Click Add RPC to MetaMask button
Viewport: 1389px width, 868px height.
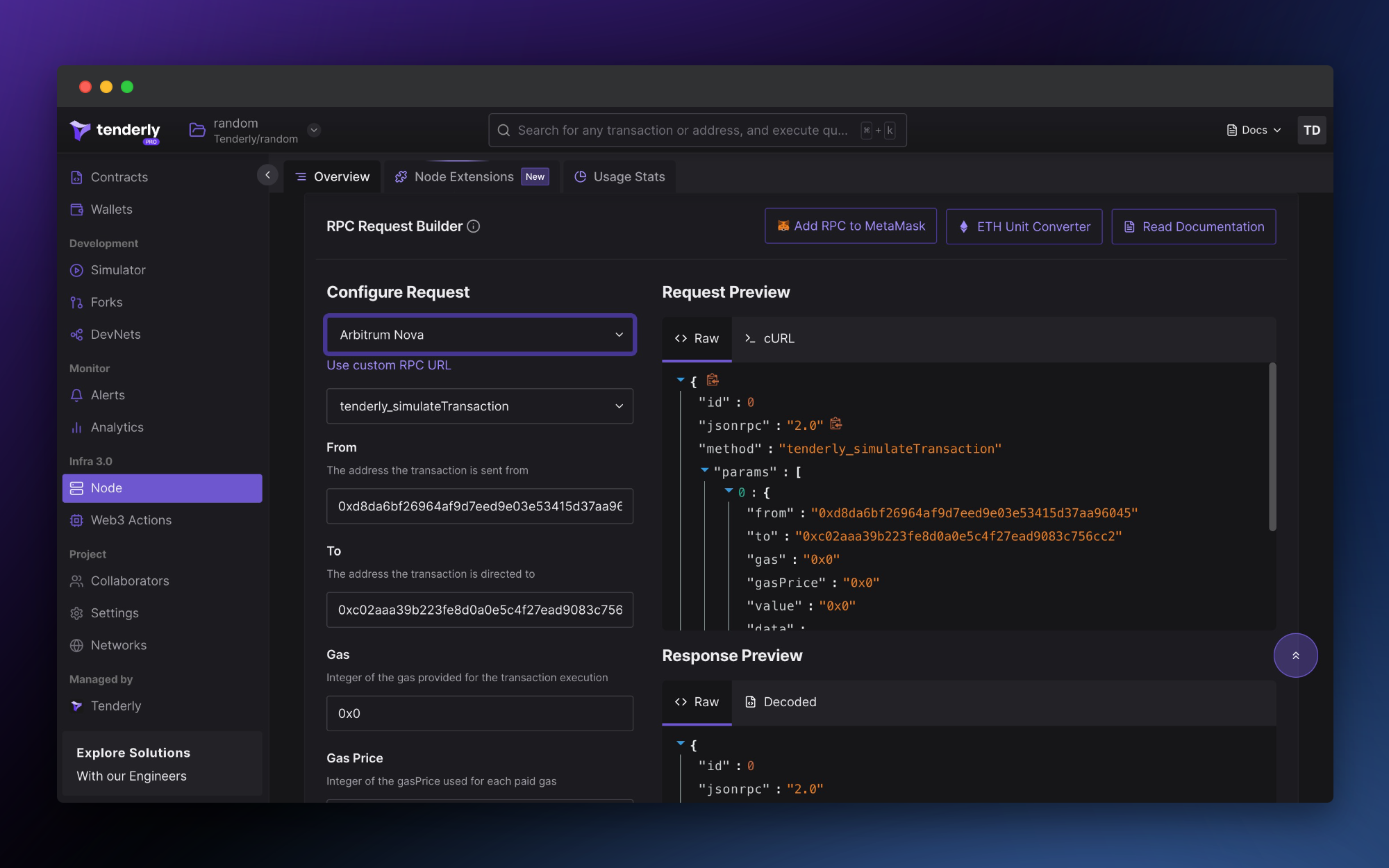pos(851,226)
